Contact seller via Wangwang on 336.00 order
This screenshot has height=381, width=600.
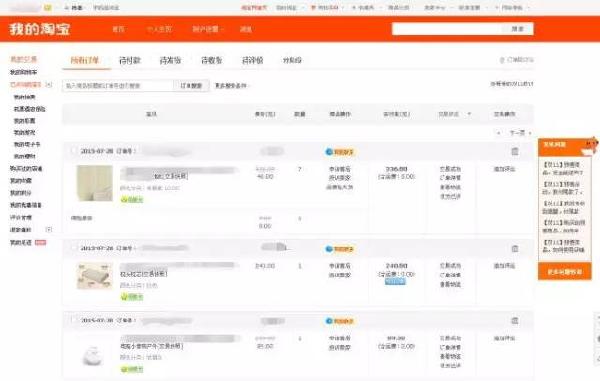click(x=340, y=152)
